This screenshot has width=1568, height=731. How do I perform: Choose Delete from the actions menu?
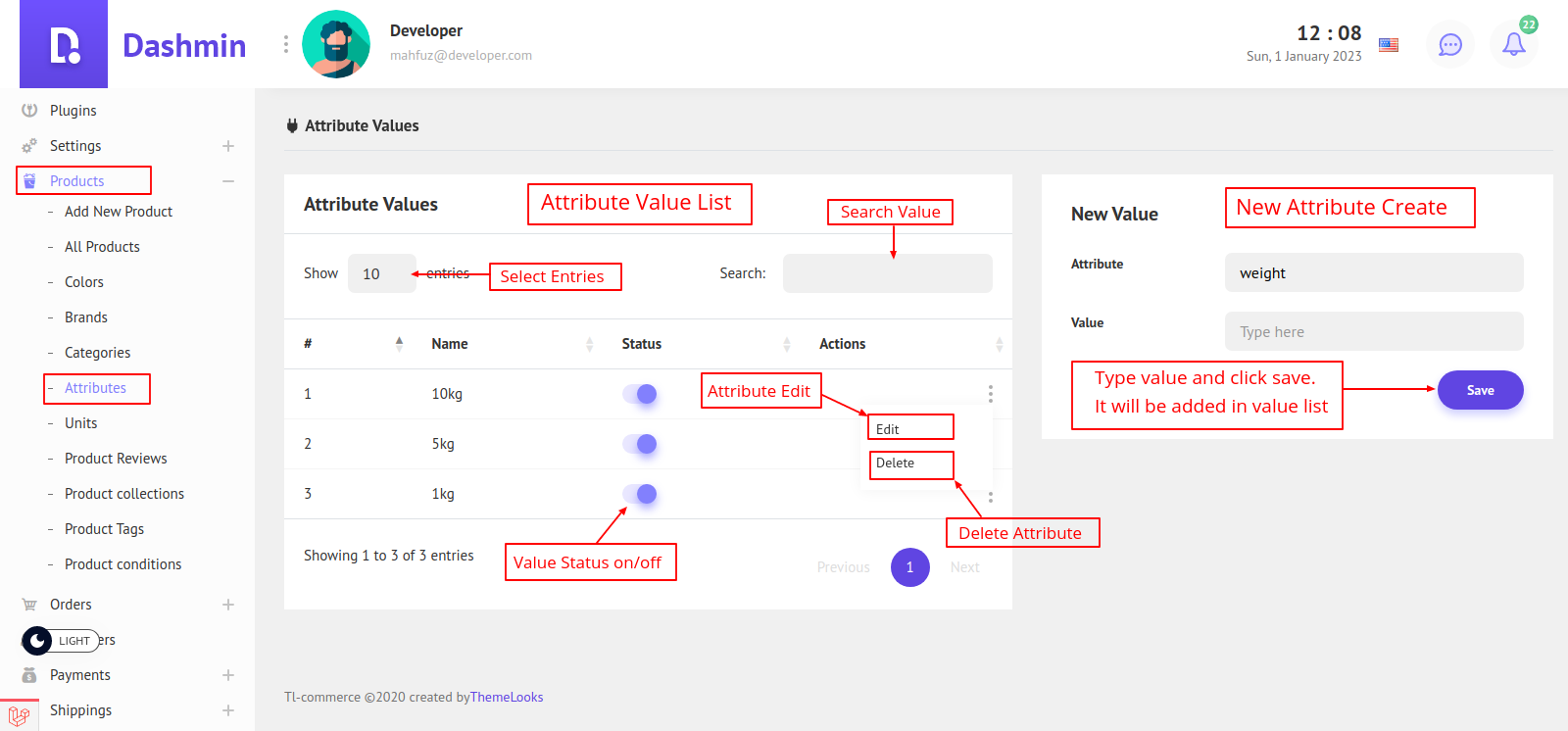[895, 463]
